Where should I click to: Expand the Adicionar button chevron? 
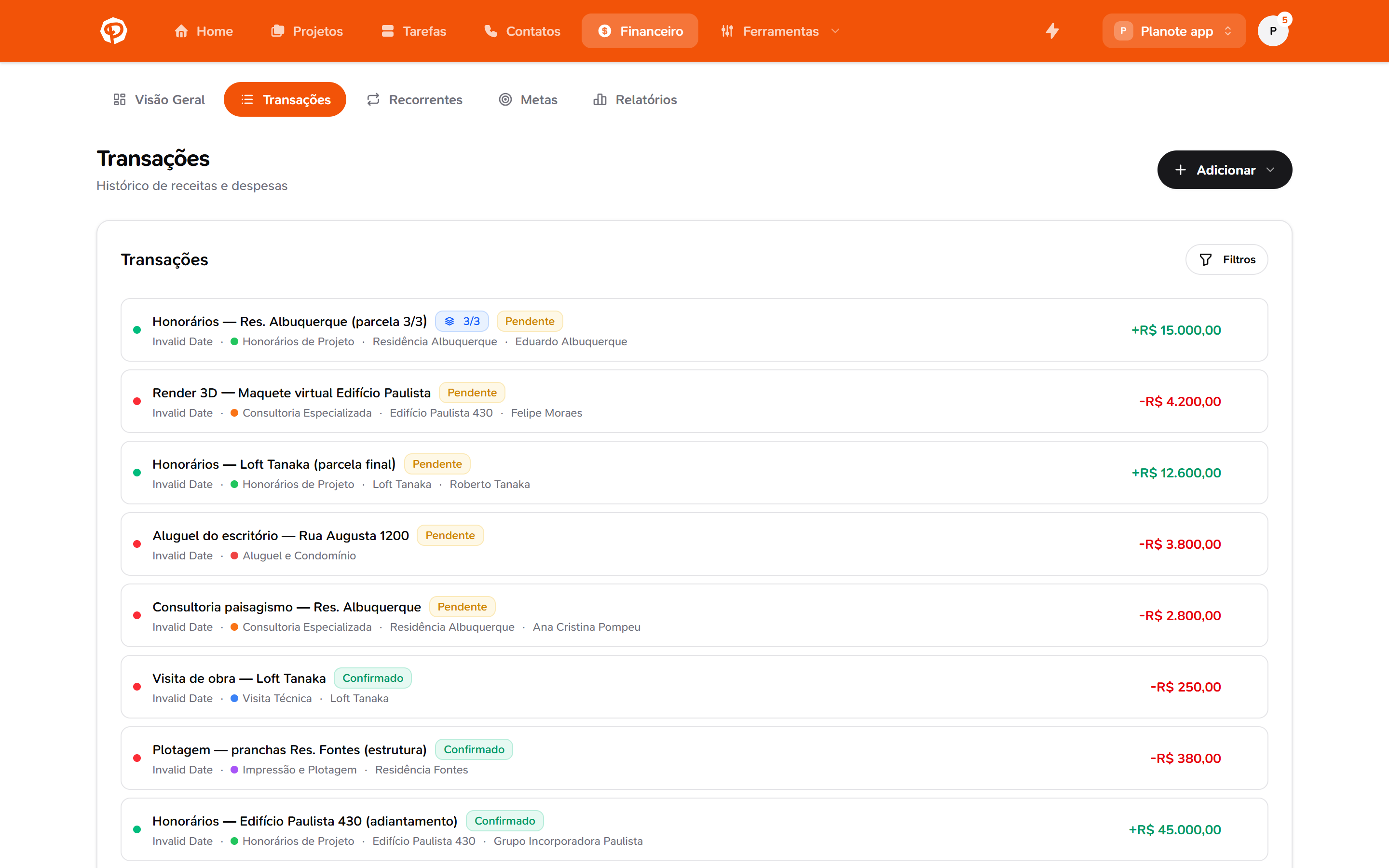tap(1270, 170)
